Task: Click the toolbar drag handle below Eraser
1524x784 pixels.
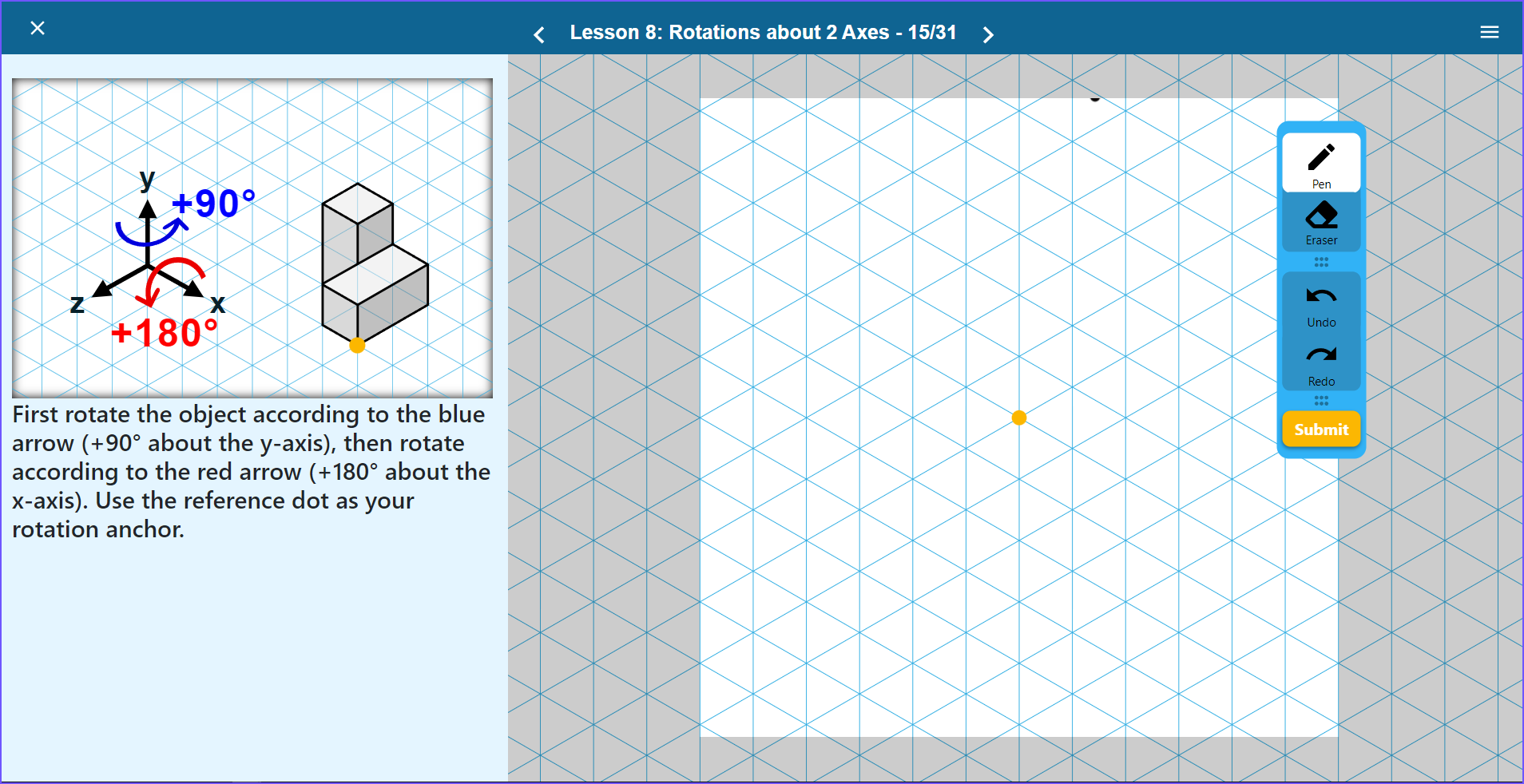Action: coord(1321,262)
